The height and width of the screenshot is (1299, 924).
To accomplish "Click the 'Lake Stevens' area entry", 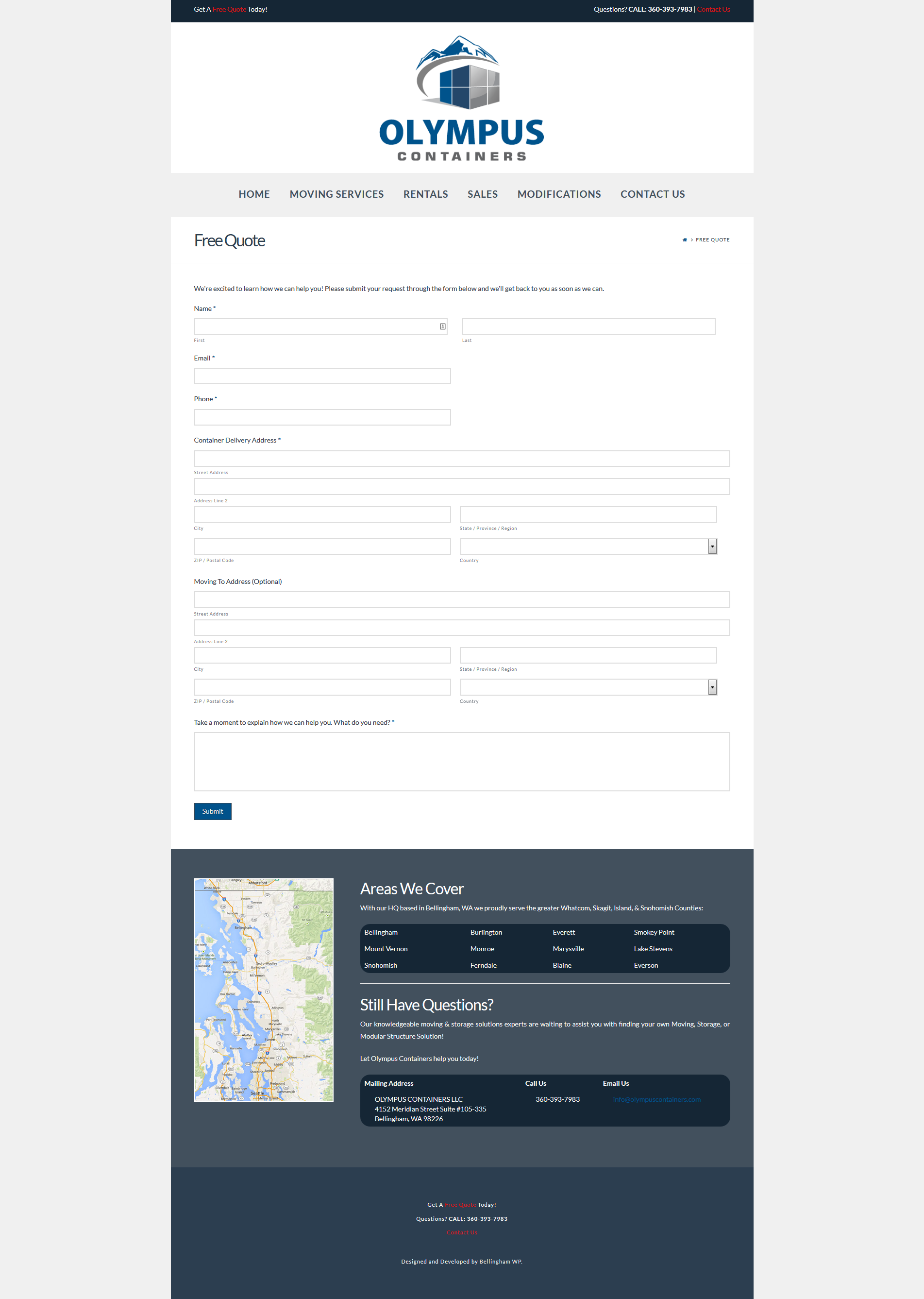I will [x=653, y=949].
